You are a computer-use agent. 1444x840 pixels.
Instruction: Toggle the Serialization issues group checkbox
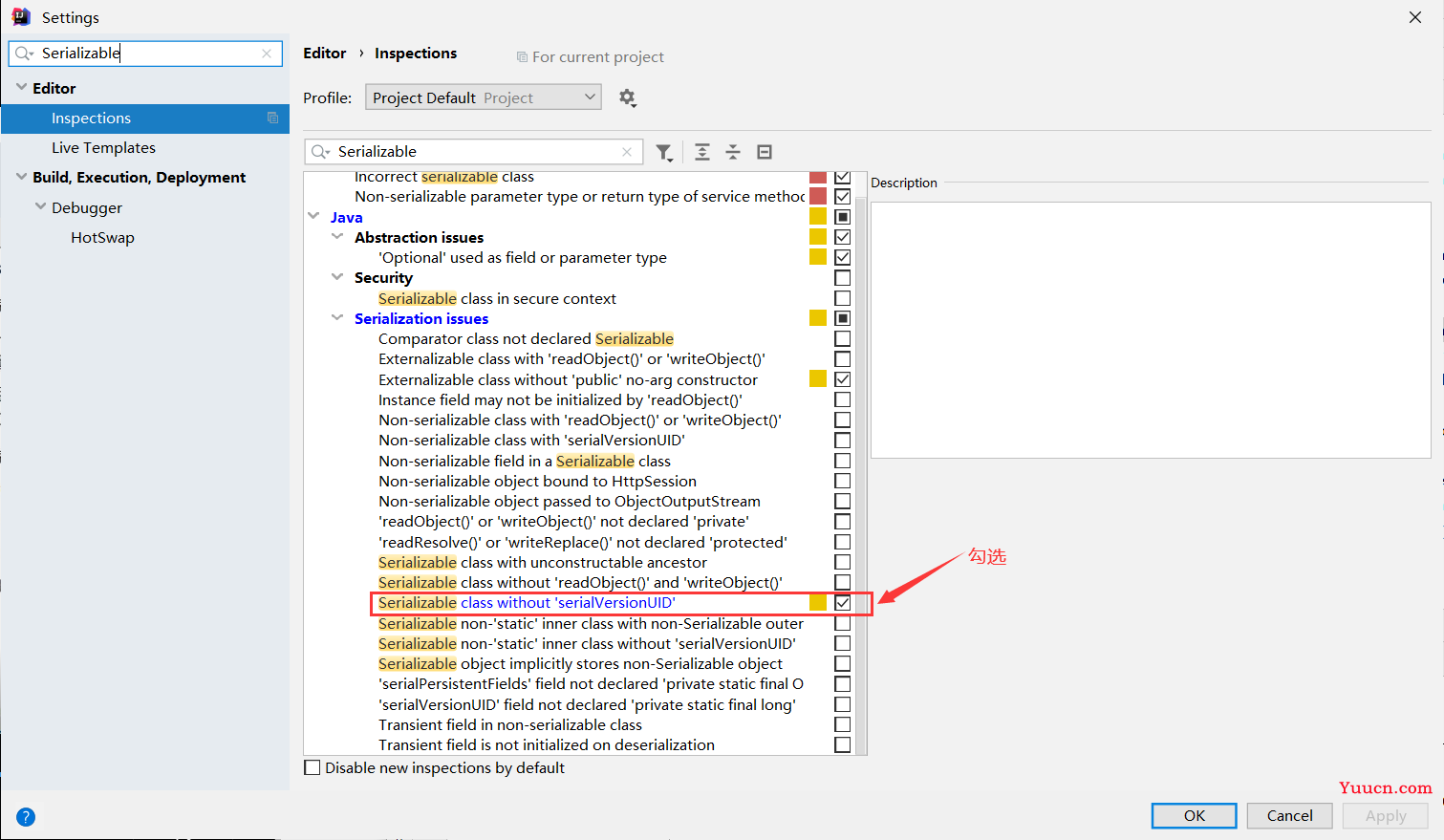pos(842,318)
